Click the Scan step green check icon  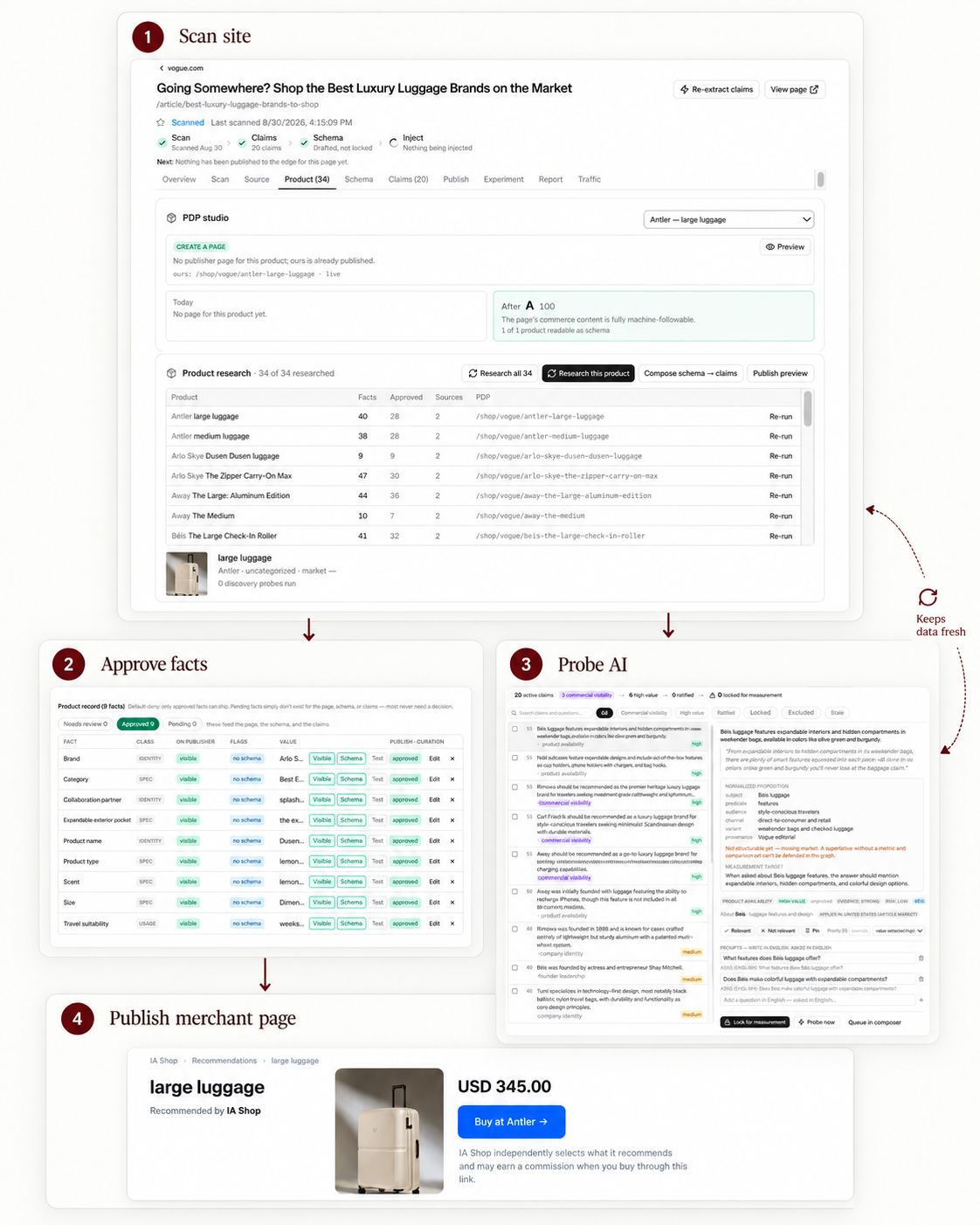tap(162, 142)
